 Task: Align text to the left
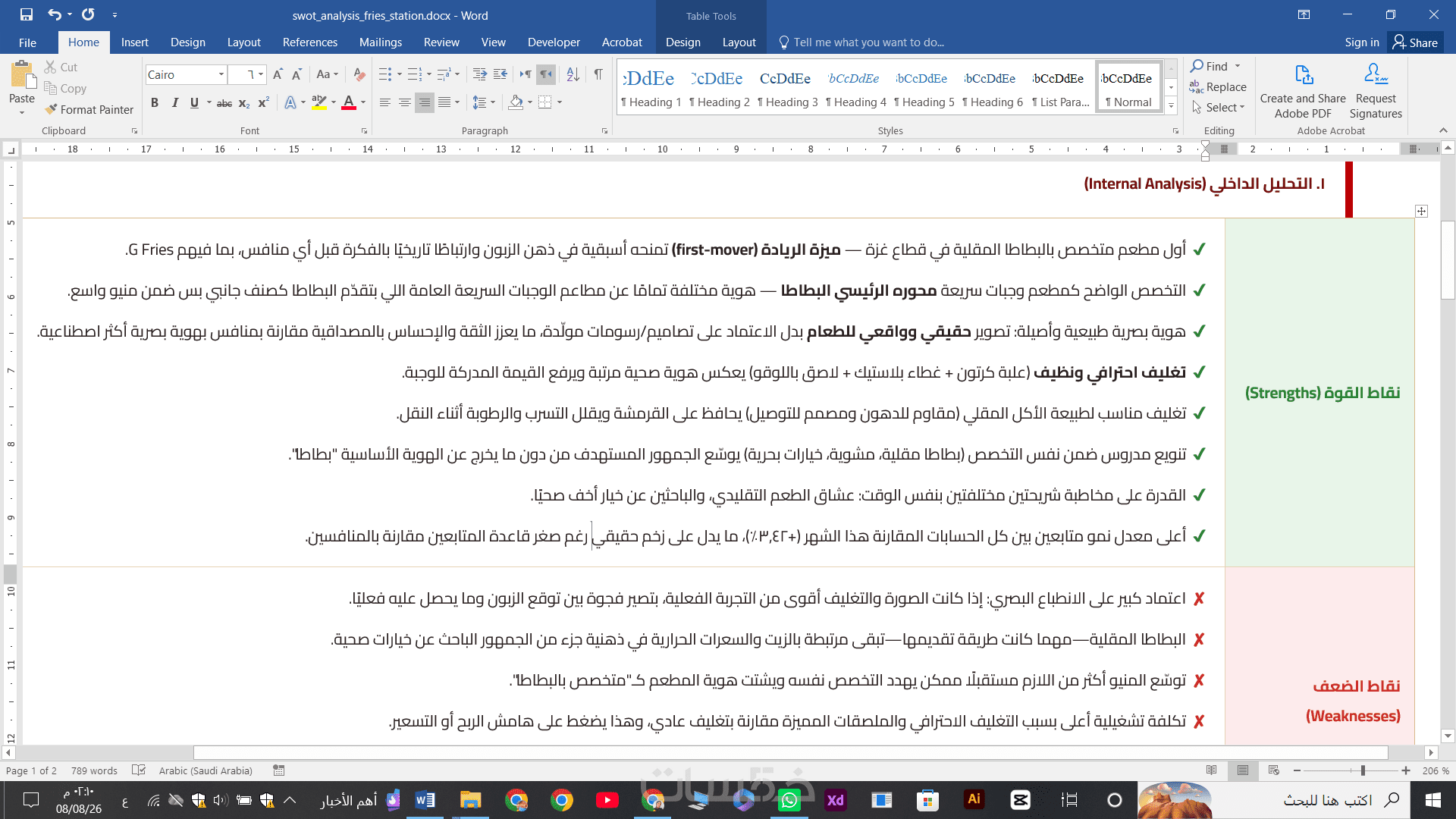[x=385, y=102]
